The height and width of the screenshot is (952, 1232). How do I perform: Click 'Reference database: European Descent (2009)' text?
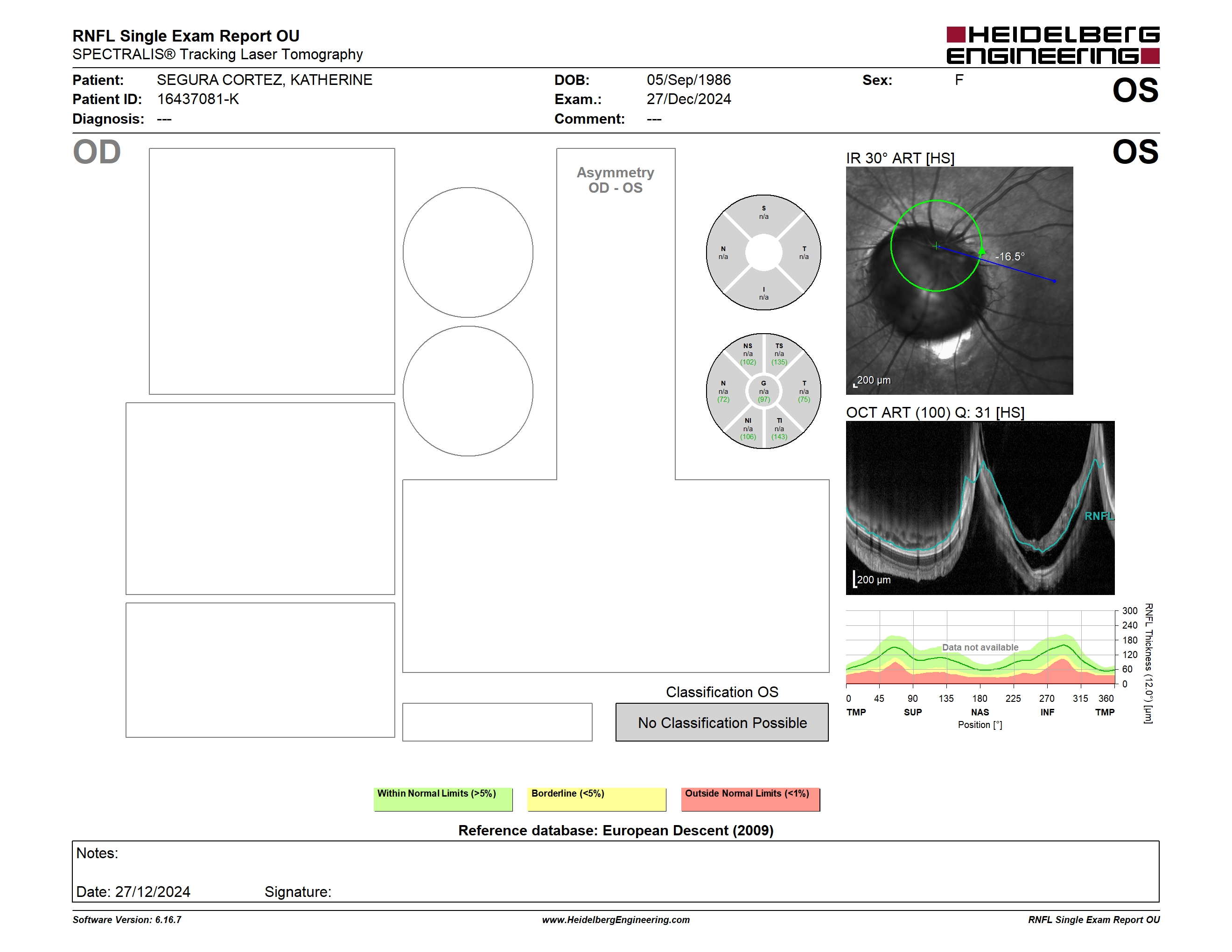point(616,830)
